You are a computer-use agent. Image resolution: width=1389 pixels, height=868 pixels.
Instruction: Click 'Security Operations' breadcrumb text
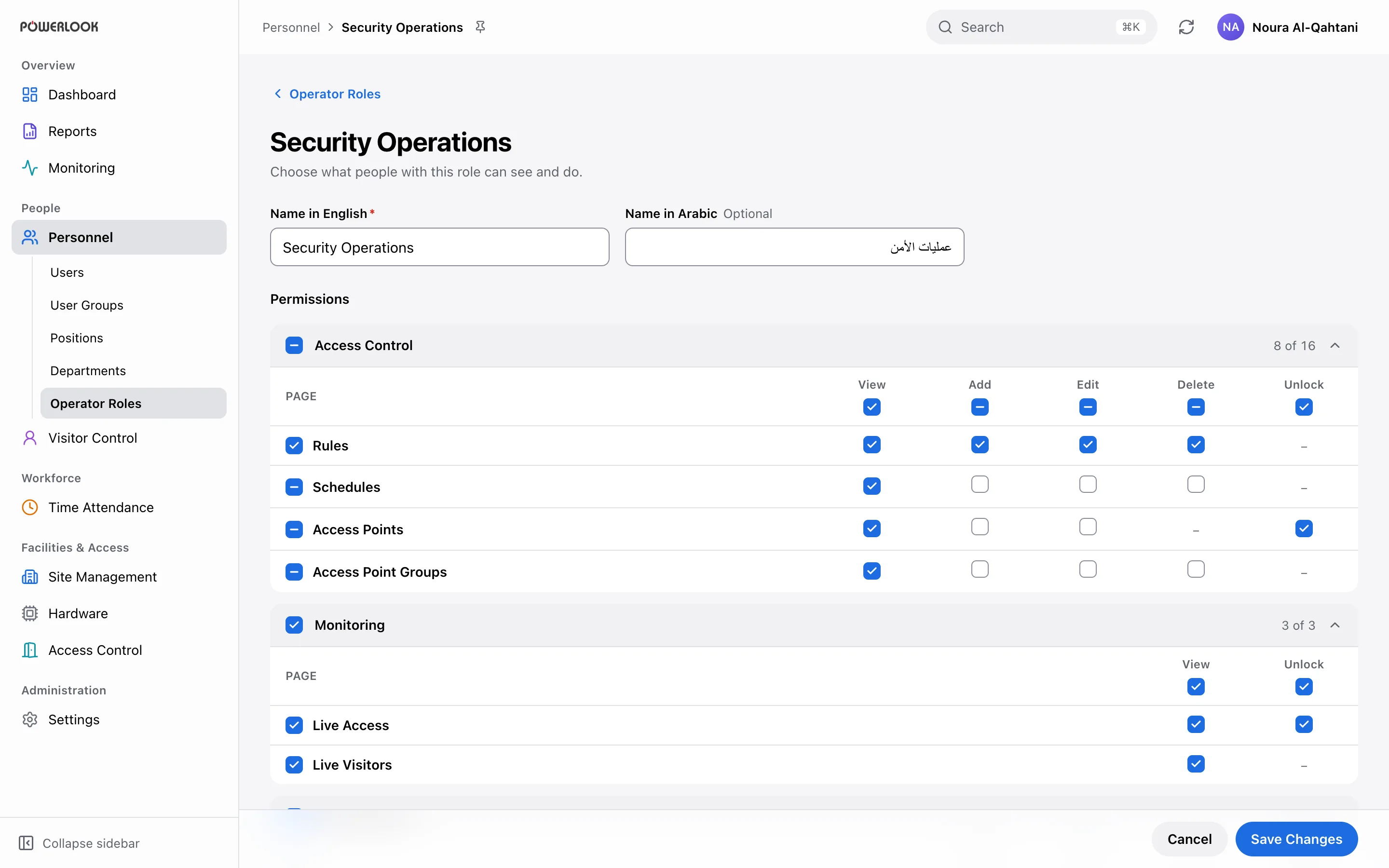click(x=402, y=27)
